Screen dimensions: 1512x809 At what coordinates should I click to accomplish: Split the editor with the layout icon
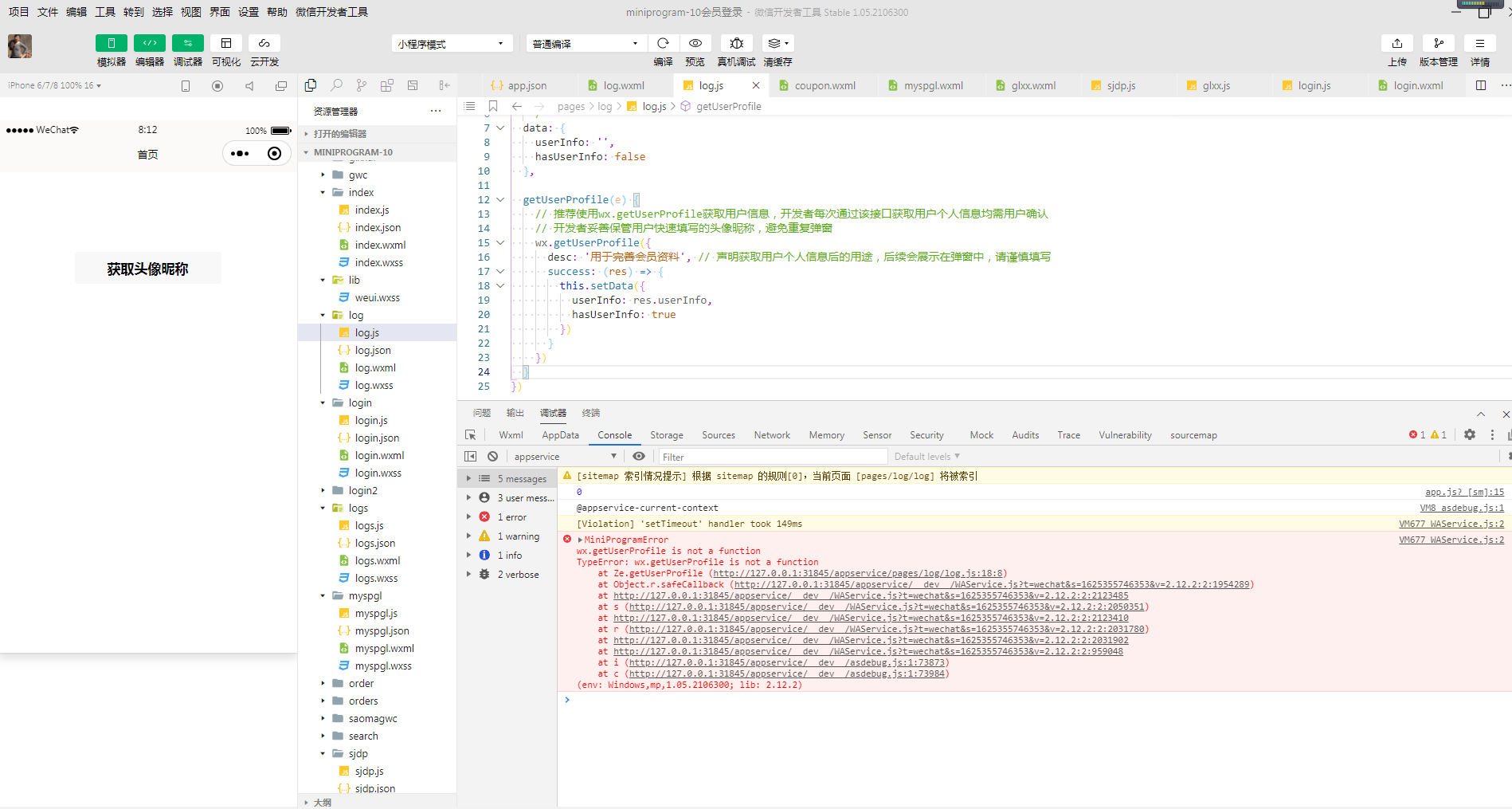click(1481, 85)
